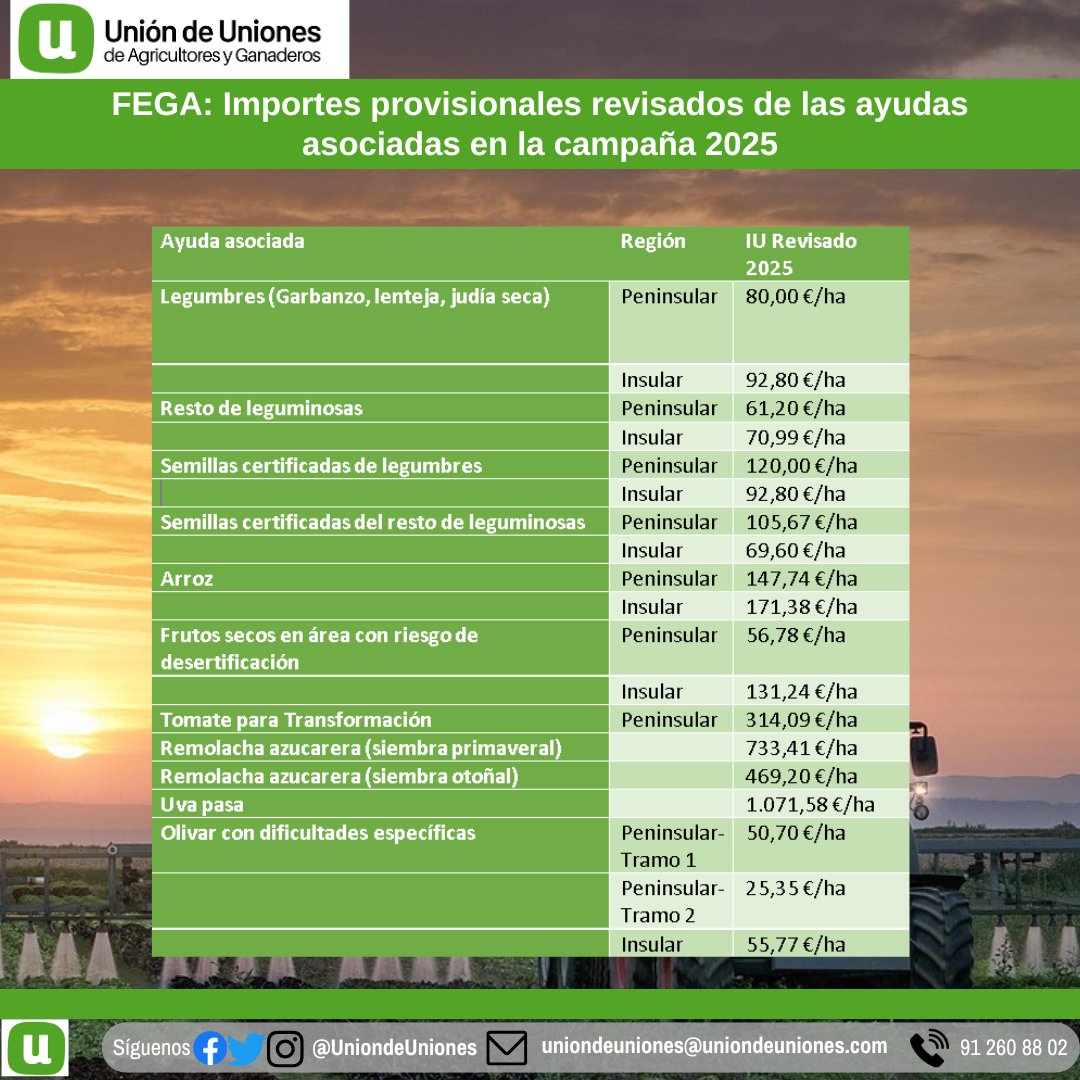Click the value 25,35 €/ha

click(x=796, y=888)
